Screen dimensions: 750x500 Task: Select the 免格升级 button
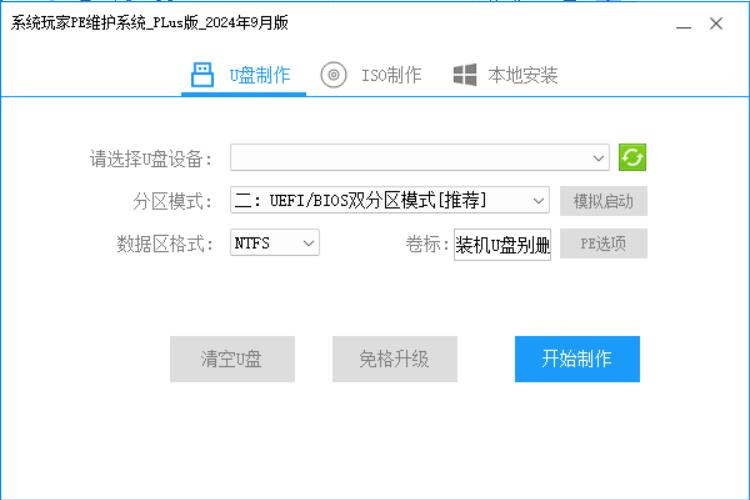coord(394,359)
